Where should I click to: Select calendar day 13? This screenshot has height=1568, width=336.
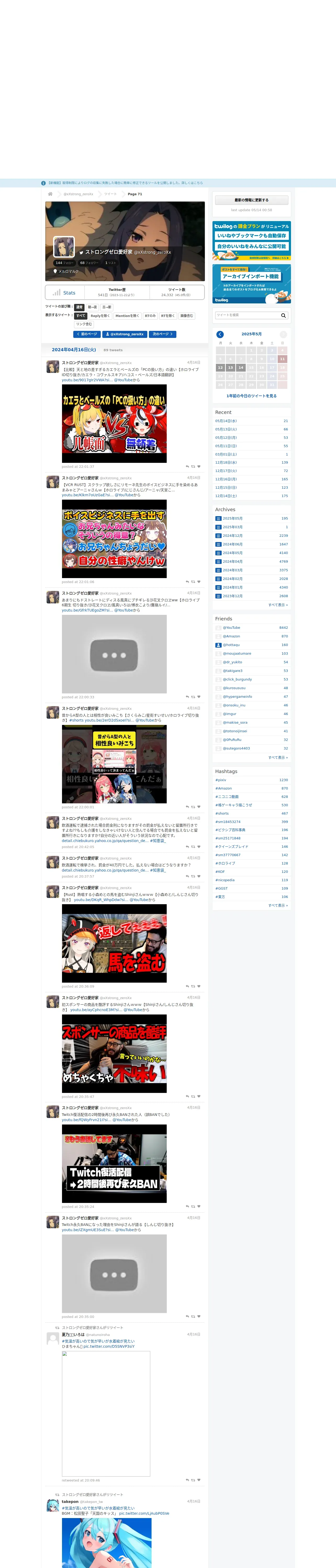click(231, 368)
